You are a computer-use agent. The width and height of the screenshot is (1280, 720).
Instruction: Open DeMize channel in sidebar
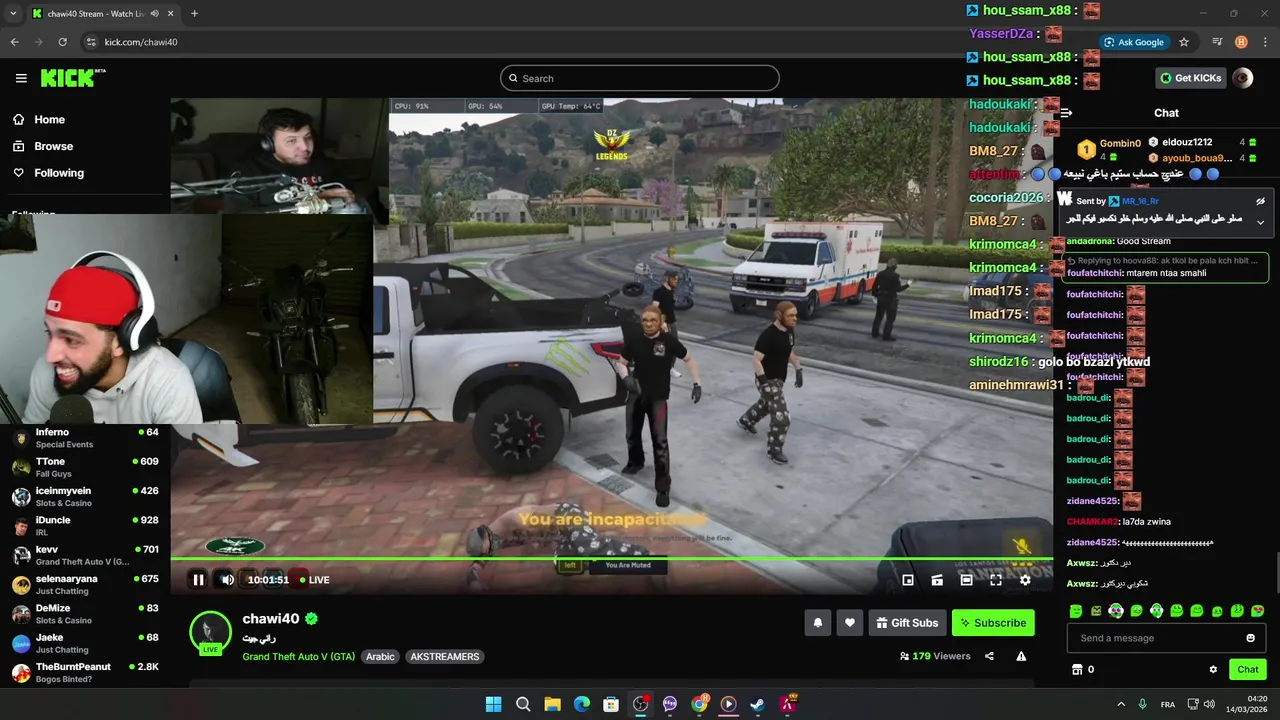(85, 613)
